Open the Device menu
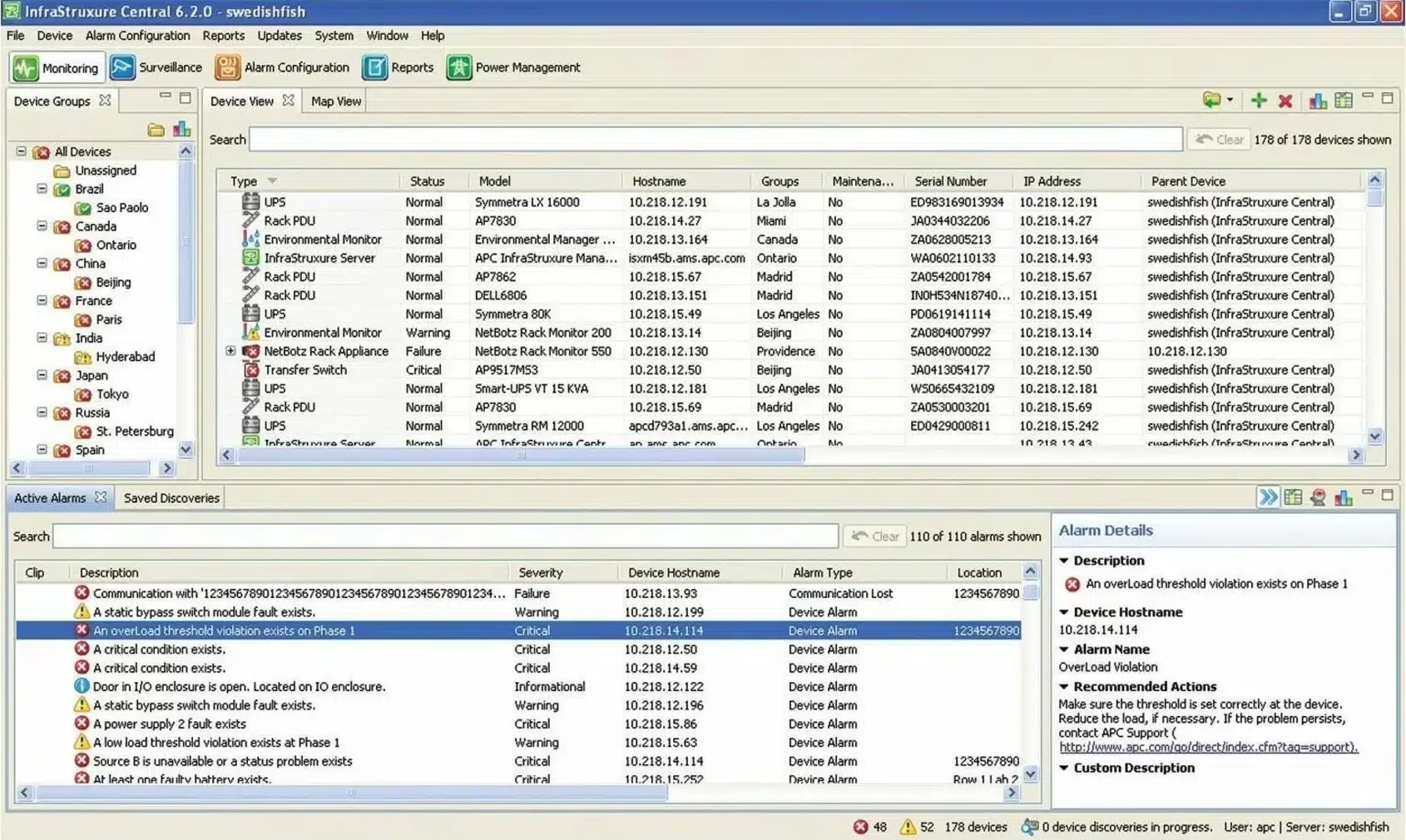Screen dimensions: 1406x840 click(x=55, y=36)
